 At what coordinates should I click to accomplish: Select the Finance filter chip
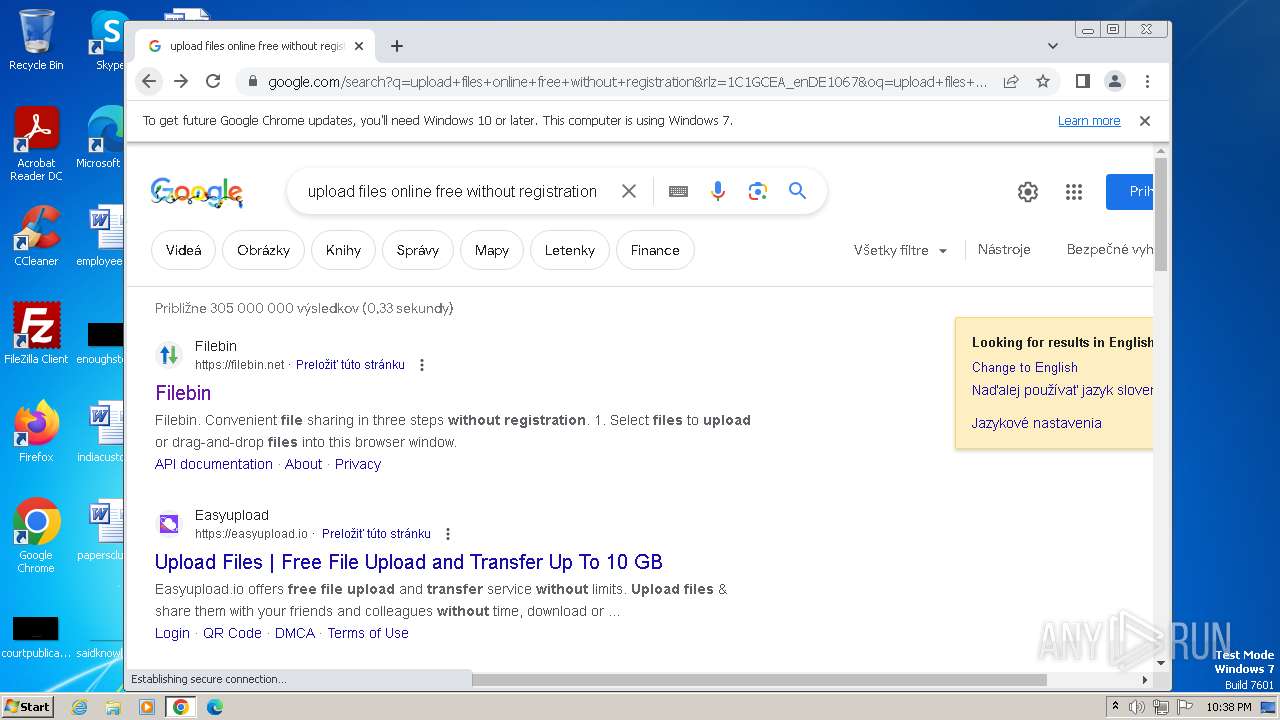coord(655,250)
